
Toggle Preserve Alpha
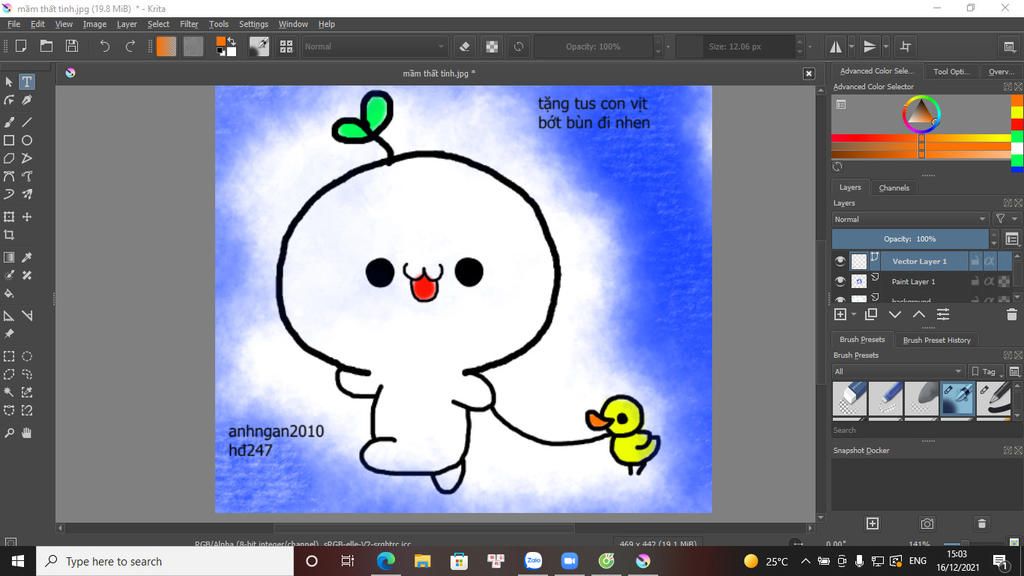tap(492, 46)
